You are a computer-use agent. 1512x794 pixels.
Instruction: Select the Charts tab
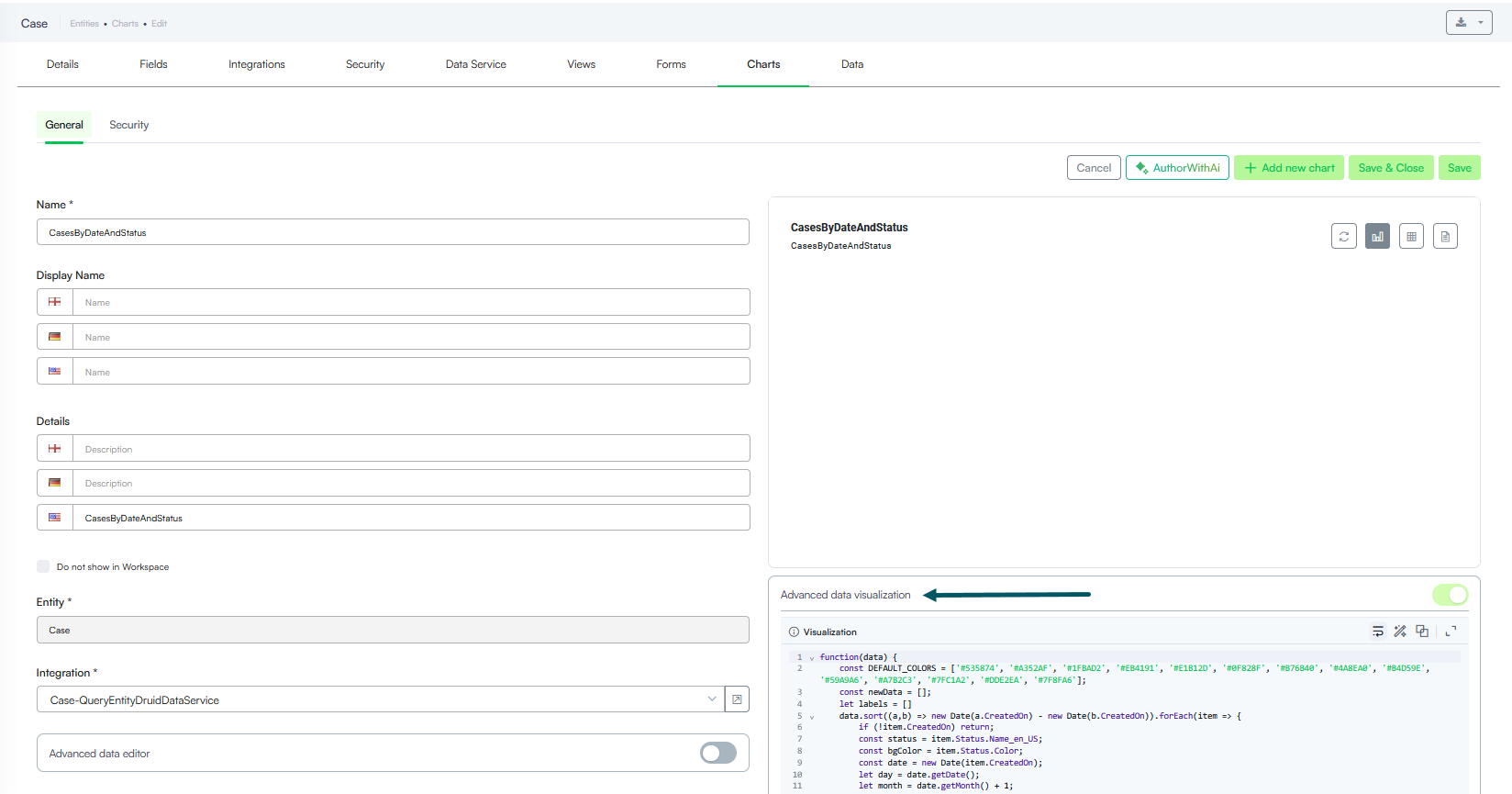coord(763,64)
